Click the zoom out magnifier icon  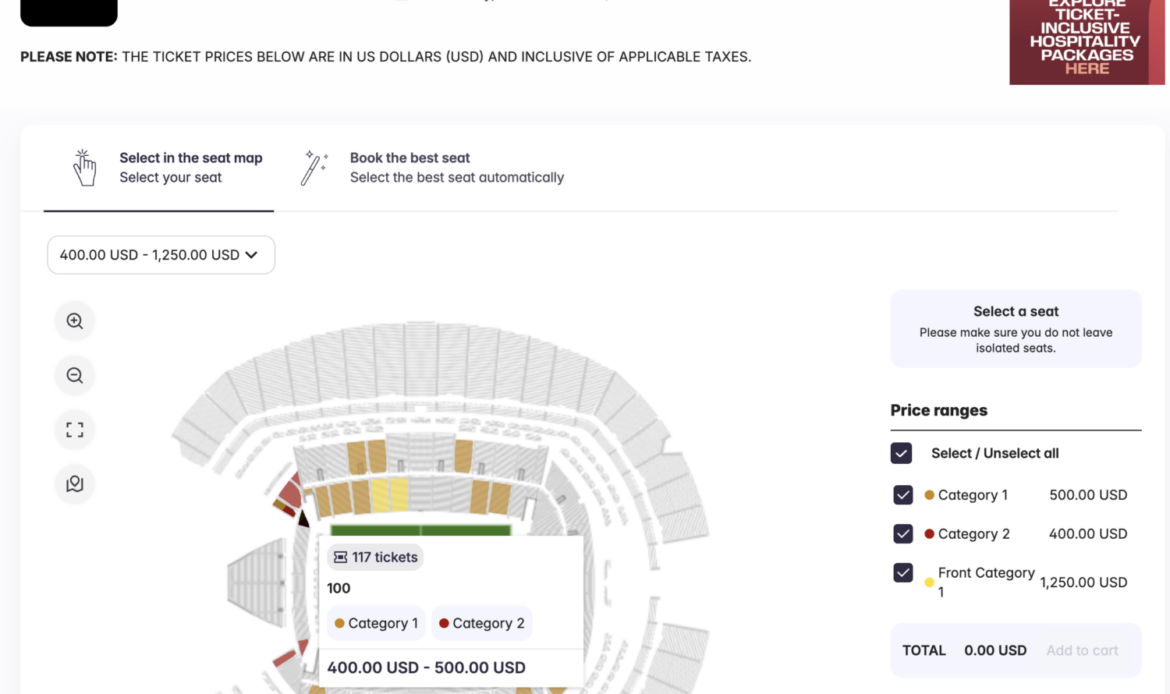tap(75, 376)
